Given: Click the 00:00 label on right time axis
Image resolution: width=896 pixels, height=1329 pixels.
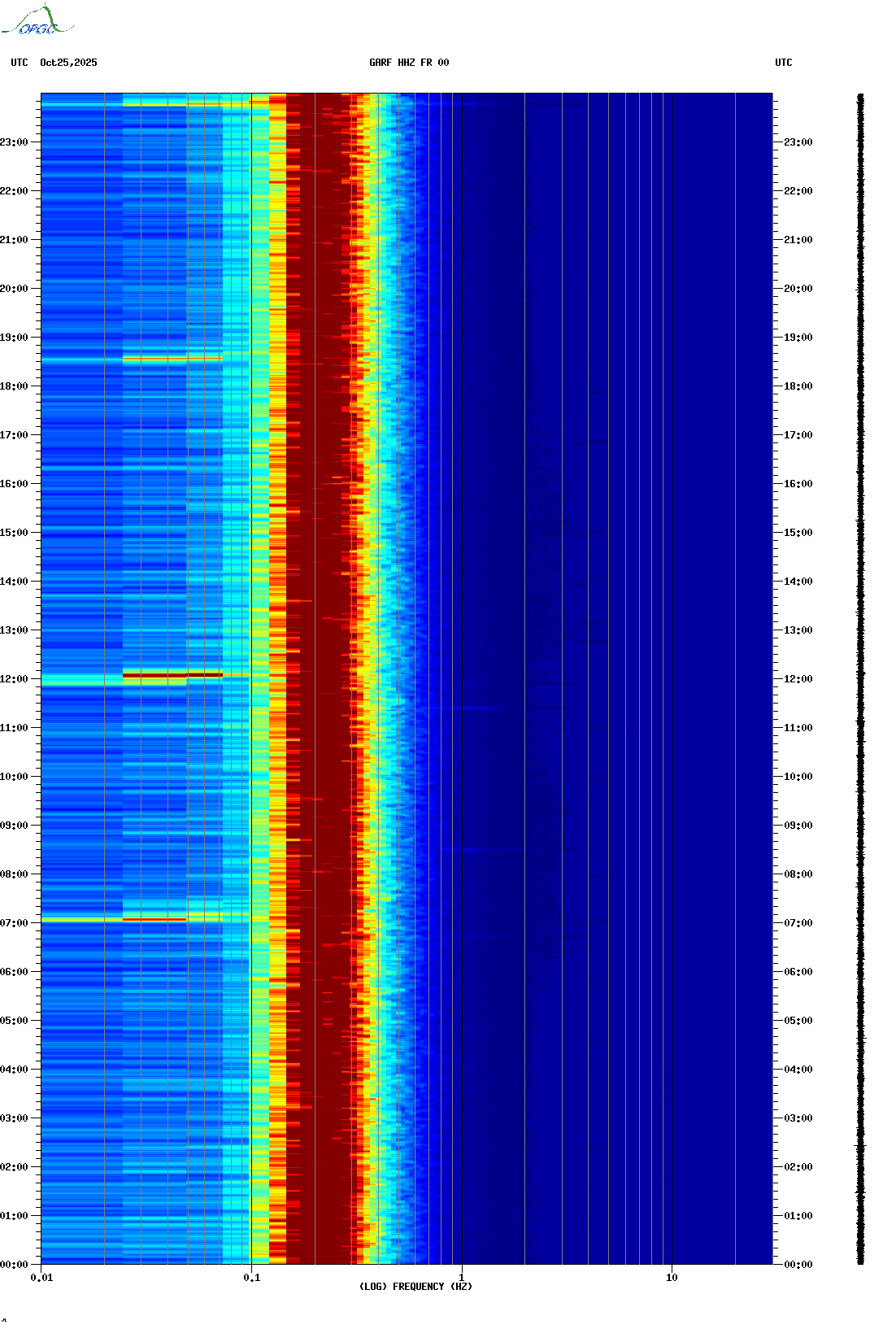Looking at the screenshot, I should [x=798, y=1265].
